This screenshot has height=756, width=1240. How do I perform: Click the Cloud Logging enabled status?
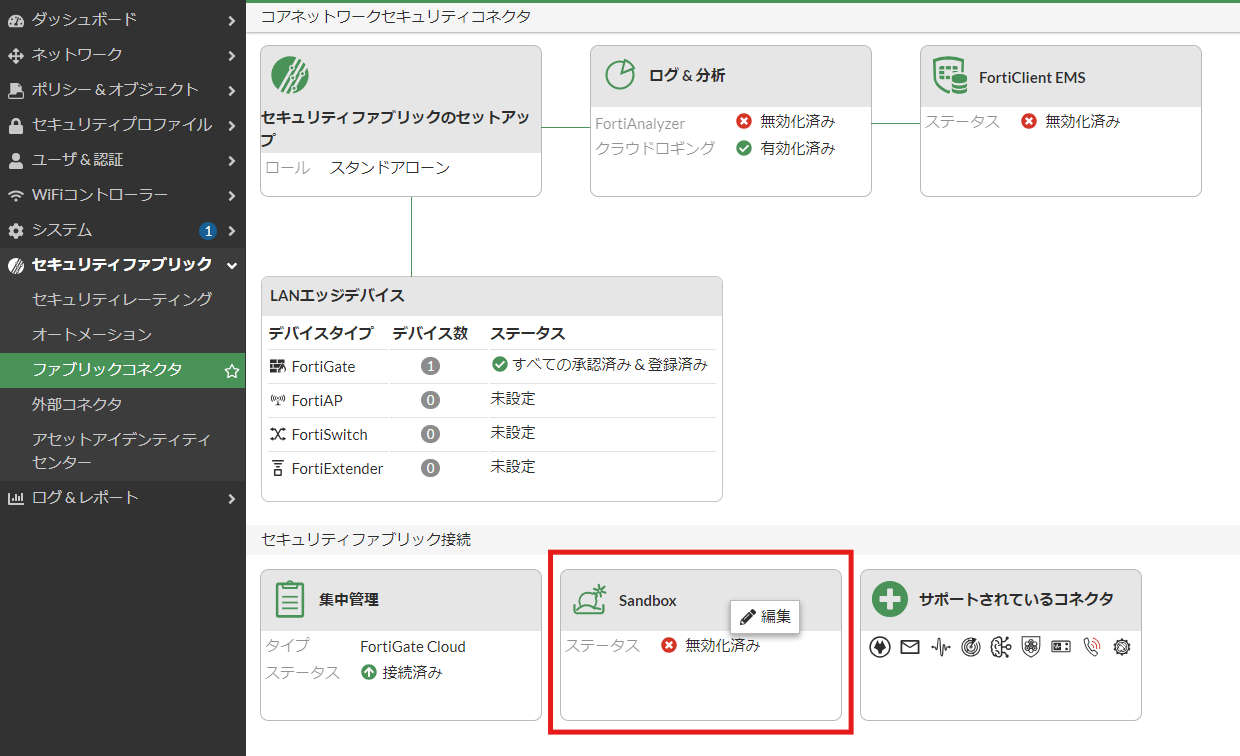tap(786, 149)
